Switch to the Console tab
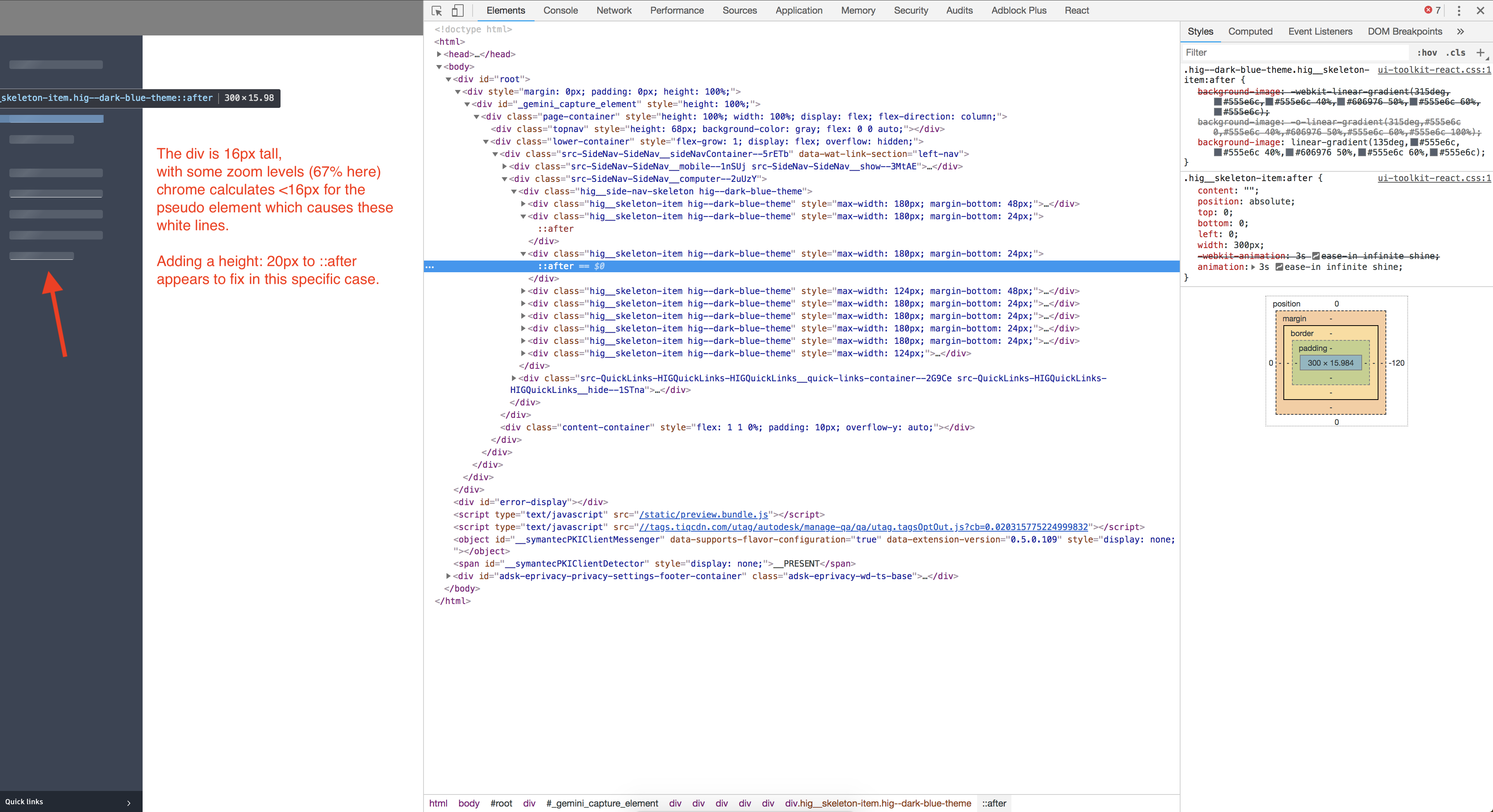Image resolution: width=1493 pixels, height=812 pixels. pos(560,11)
